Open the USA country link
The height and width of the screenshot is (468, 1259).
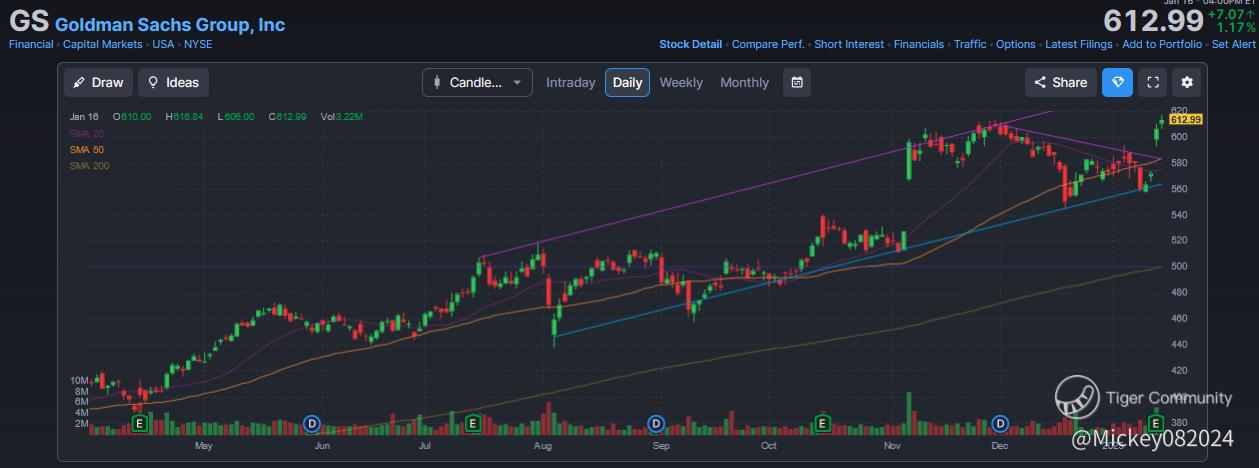coord(163,44)
